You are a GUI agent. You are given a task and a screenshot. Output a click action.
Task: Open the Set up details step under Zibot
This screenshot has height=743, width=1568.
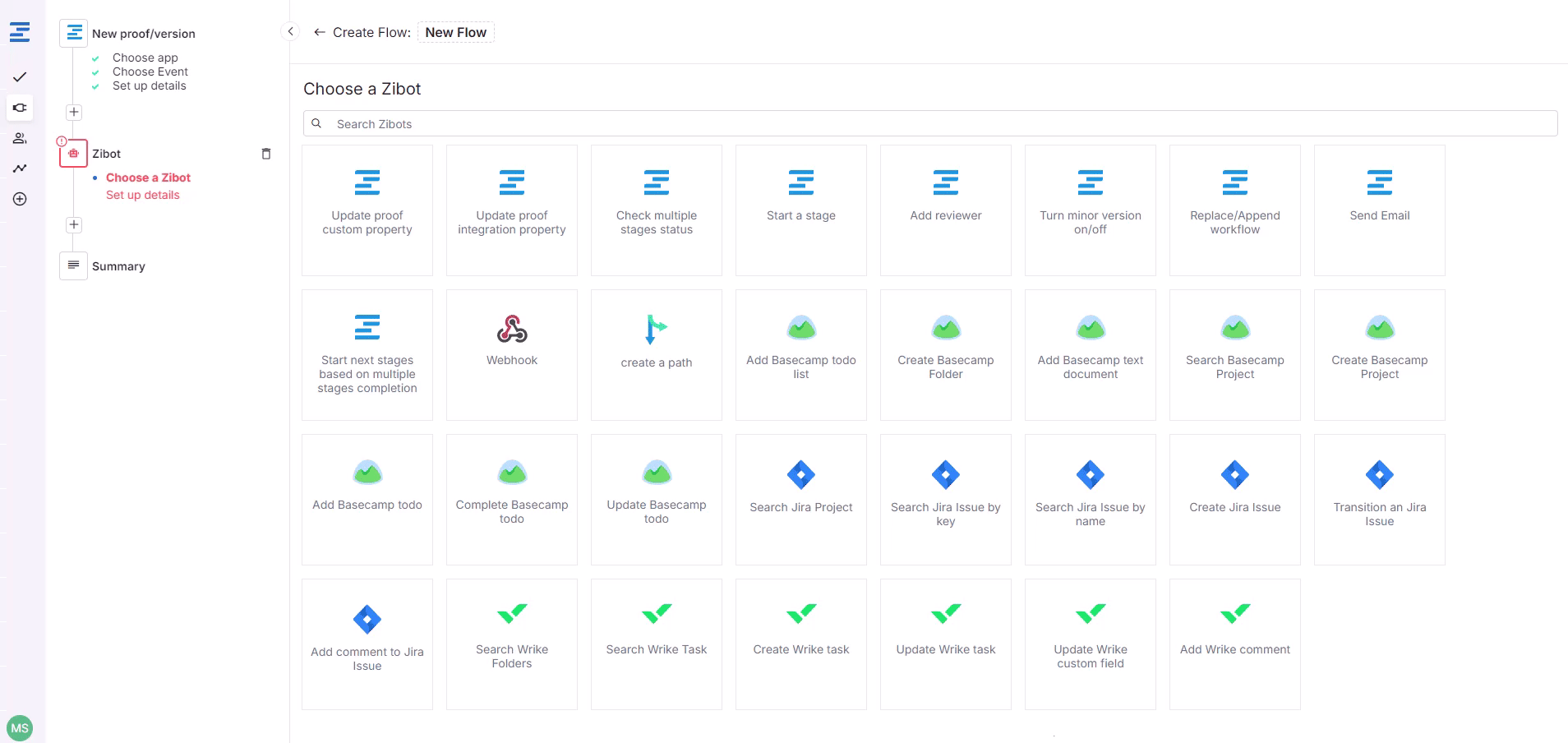click(142, 195)
